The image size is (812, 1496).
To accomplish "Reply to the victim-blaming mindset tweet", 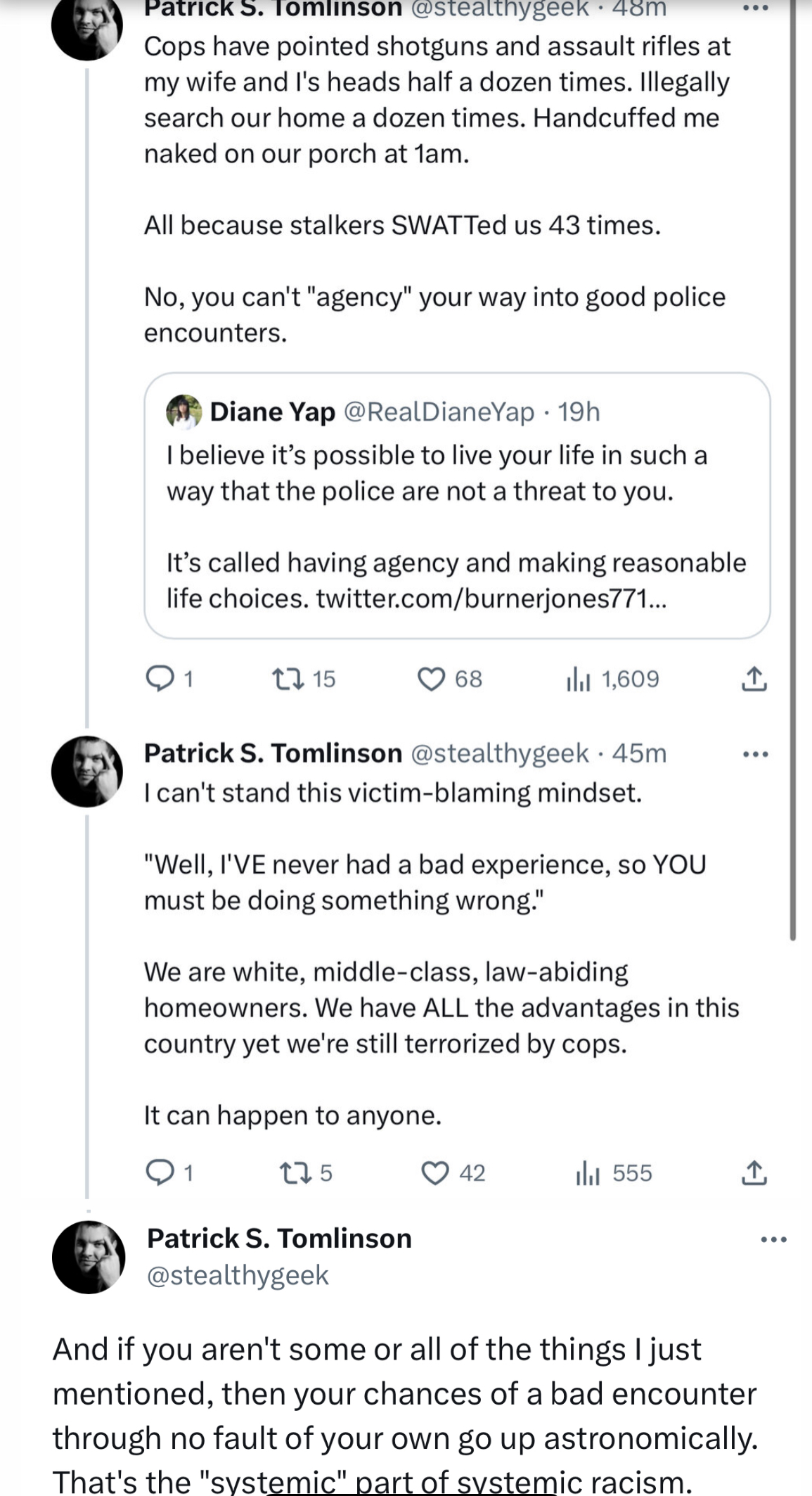I will [168, 1172].
